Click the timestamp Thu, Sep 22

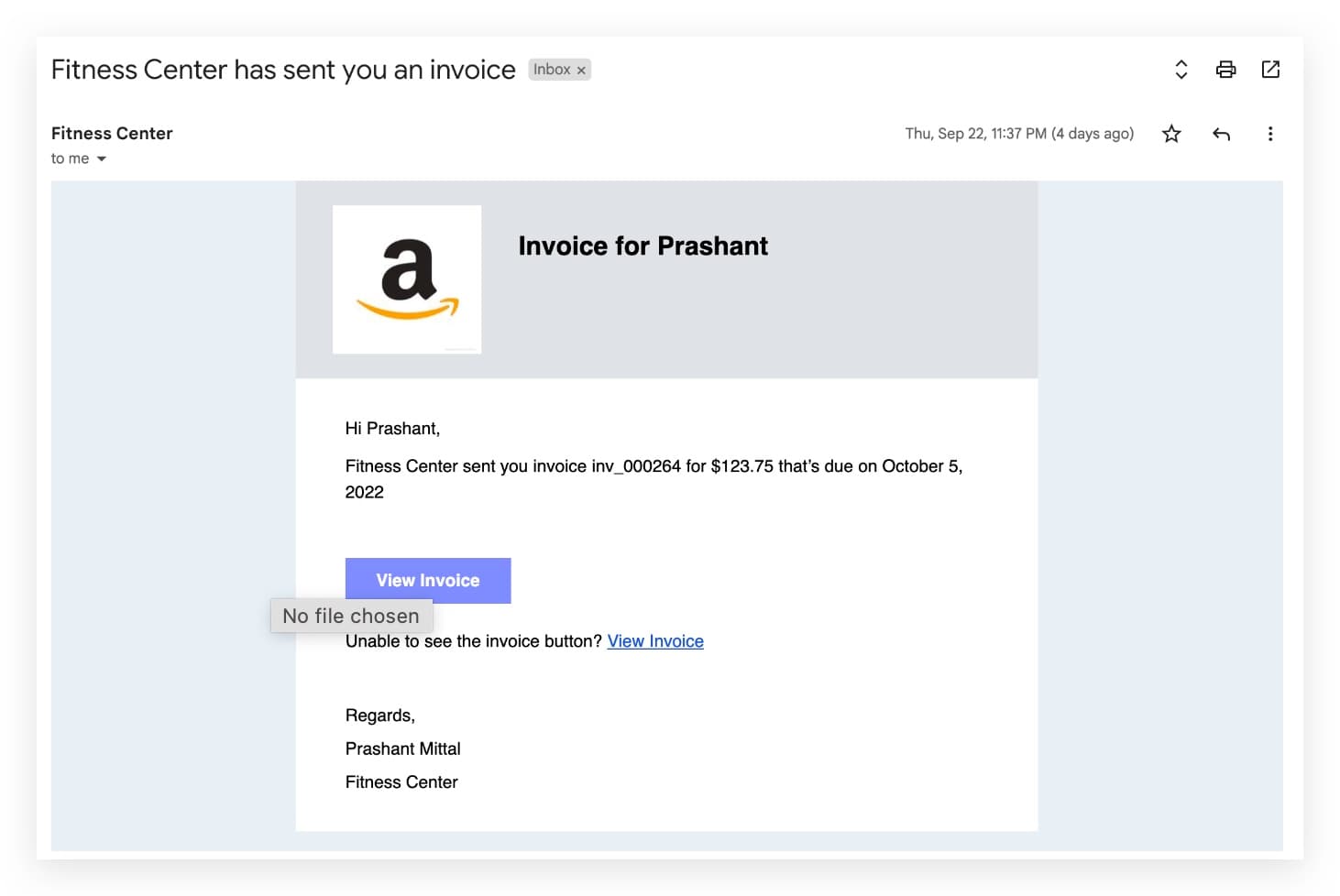pyautogui.click(x=1018, y=134)
